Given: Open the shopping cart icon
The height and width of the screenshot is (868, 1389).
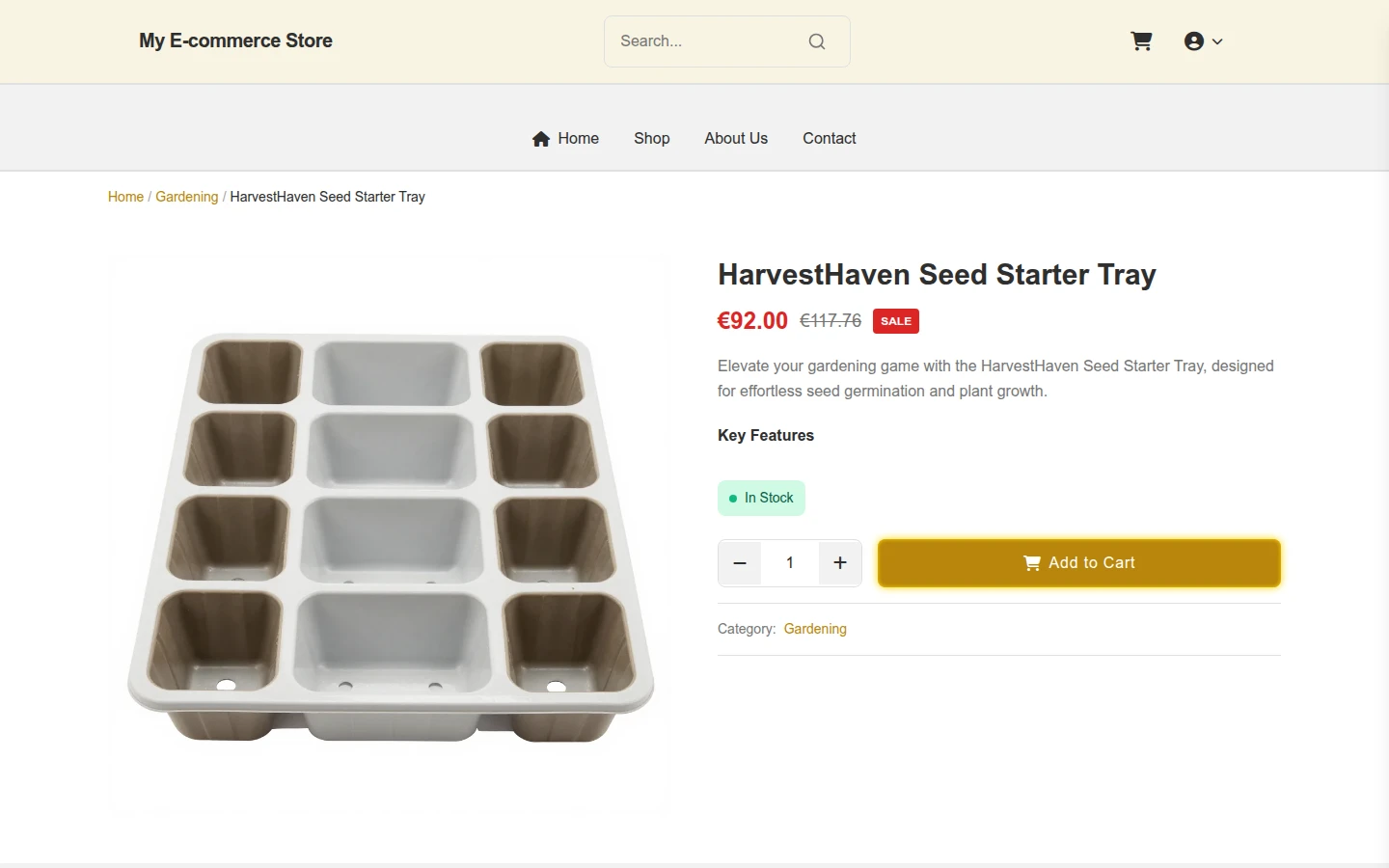Looking at the screenshot, I should (1141, 41).
